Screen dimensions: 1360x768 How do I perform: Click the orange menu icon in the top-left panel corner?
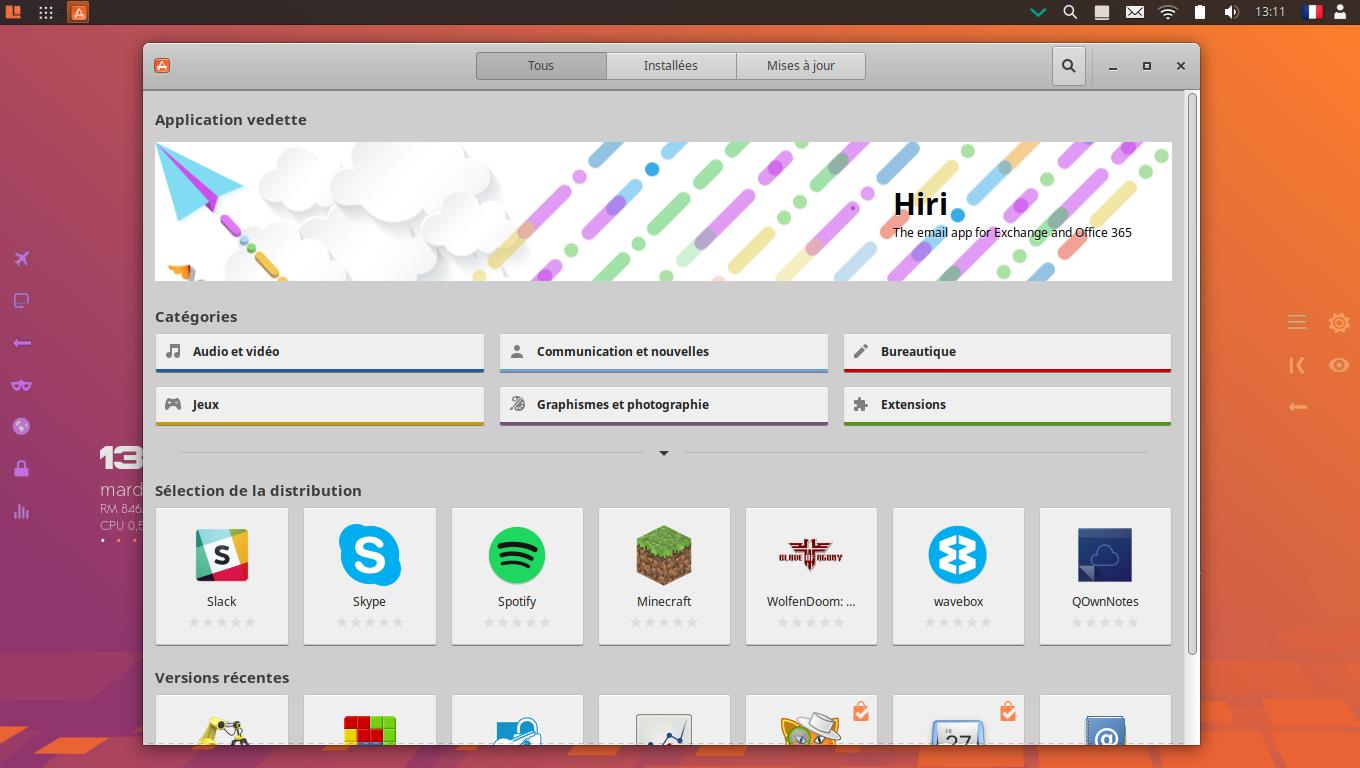13,12
